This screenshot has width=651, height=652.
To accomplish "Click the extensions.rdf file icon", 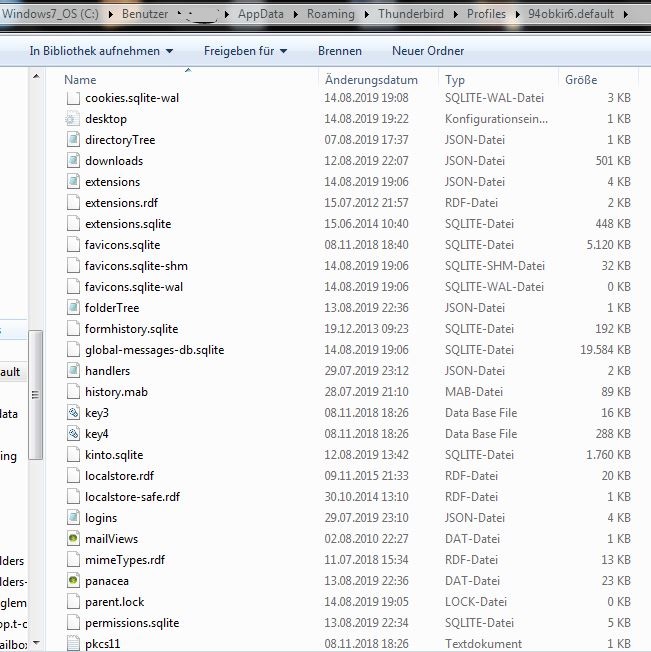I will pos(73,203).
